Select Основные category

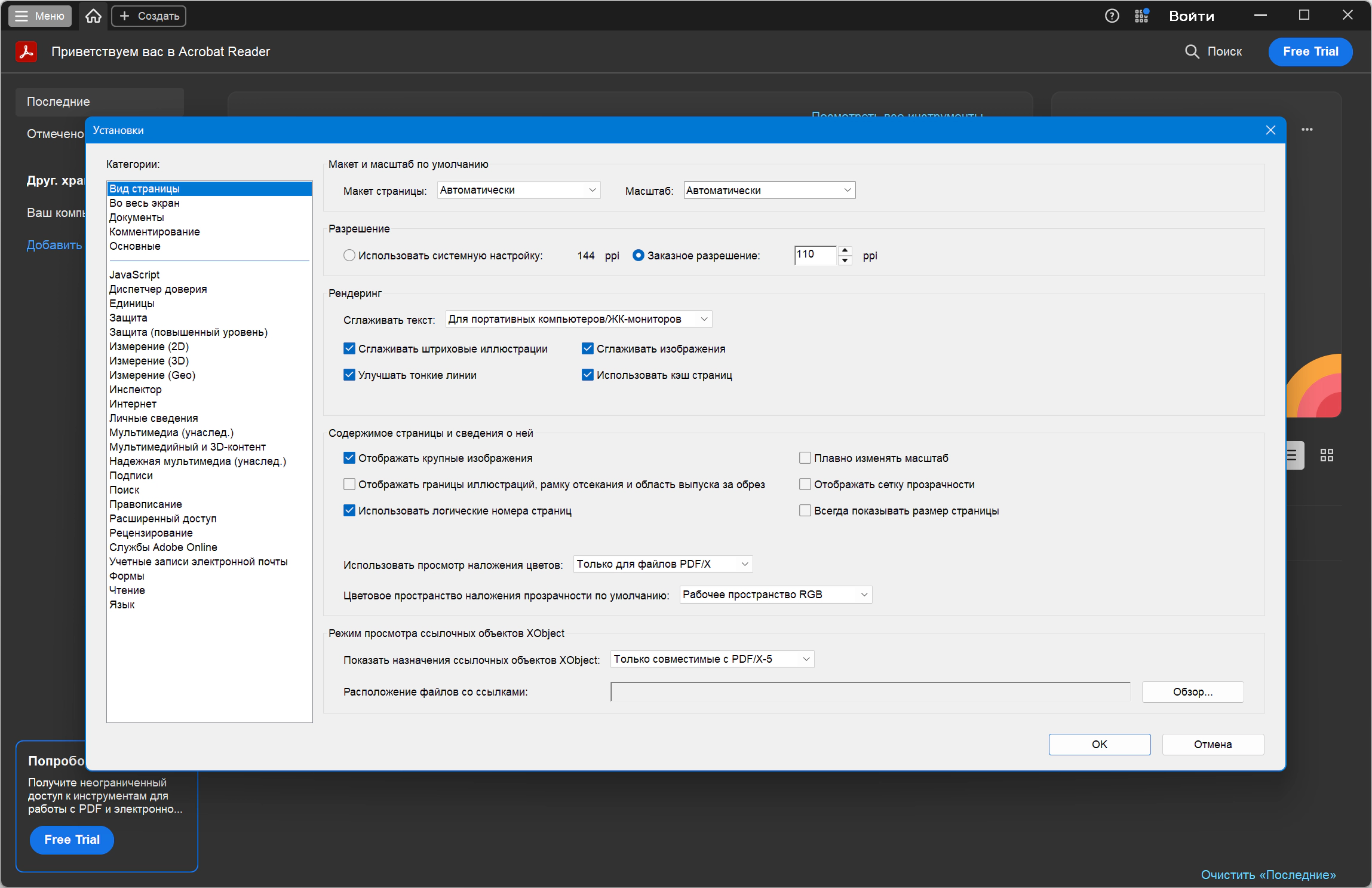coord(209,246)
